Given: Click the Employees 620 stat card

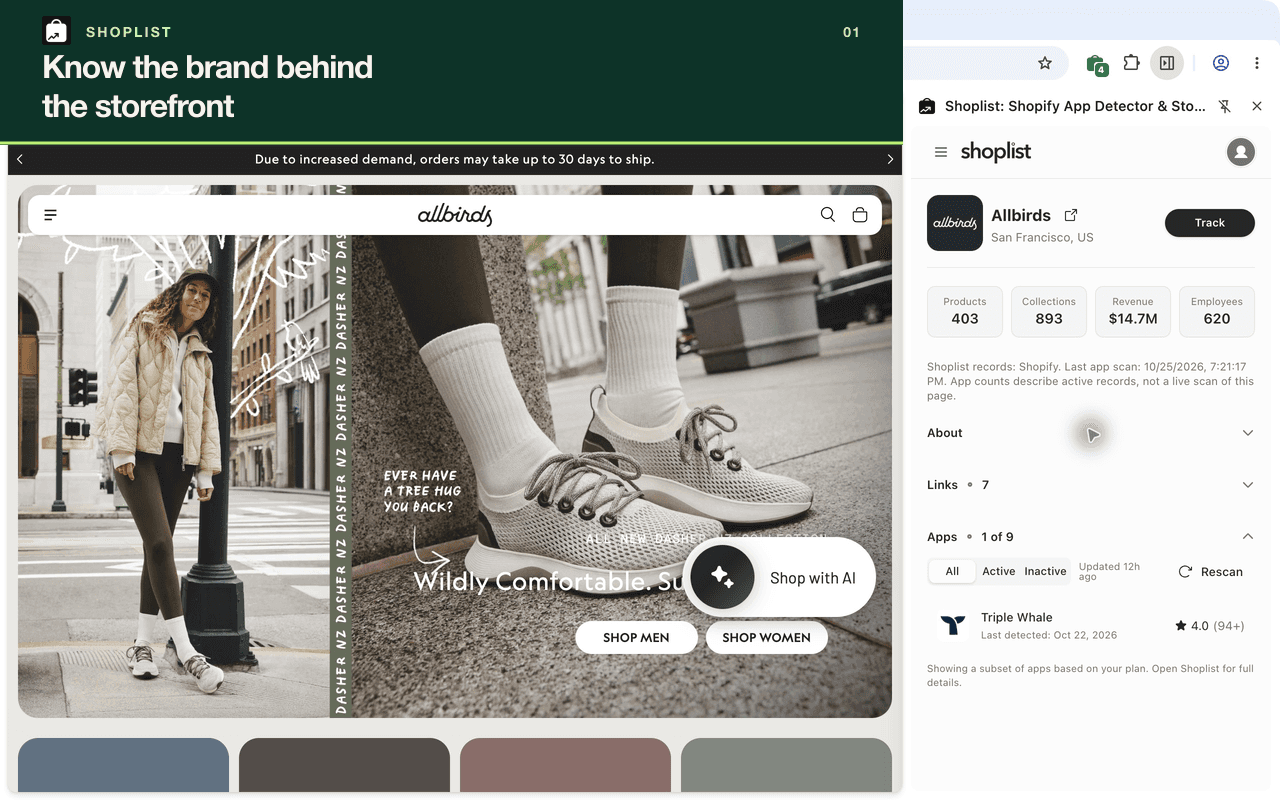Looking at the screenshot, I should [1217, 311].
